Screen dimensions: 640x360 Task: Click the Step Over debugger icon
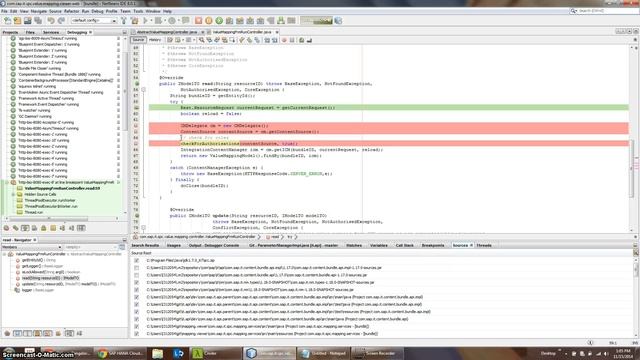point(229,20)
